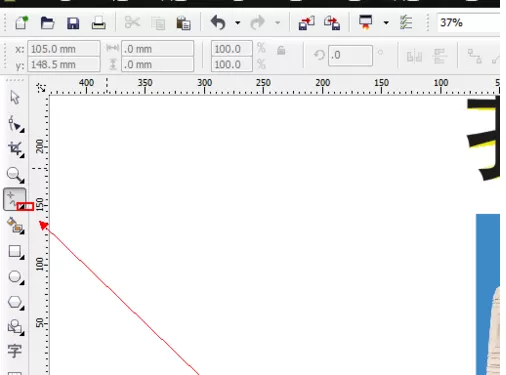Select the Text tool 字
Viewport: 506px width, 375px height.
pos(14,351)
